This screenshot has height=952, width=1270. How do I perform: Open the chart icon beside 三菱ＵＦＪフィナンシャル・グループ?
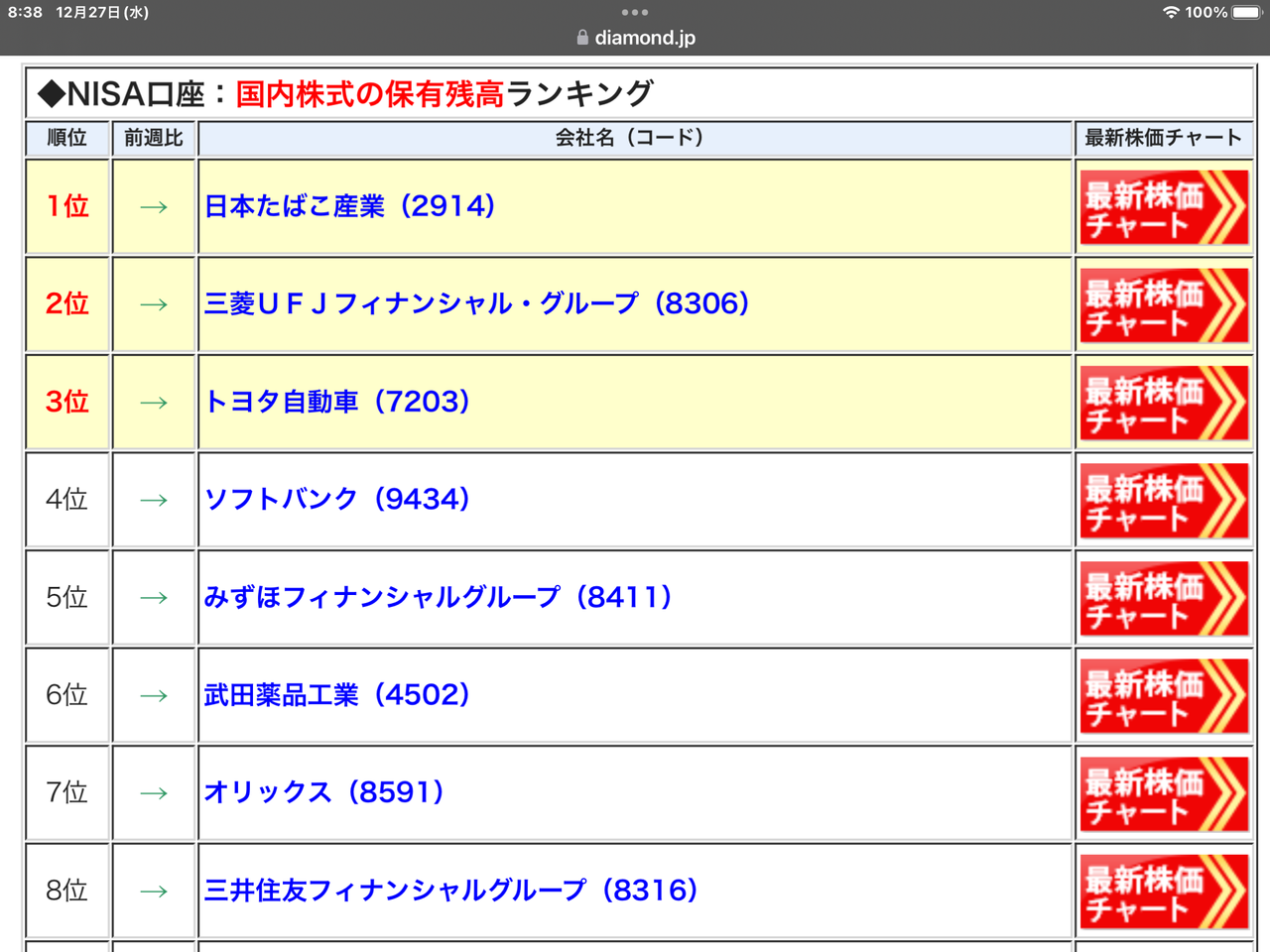[1163, 304]
